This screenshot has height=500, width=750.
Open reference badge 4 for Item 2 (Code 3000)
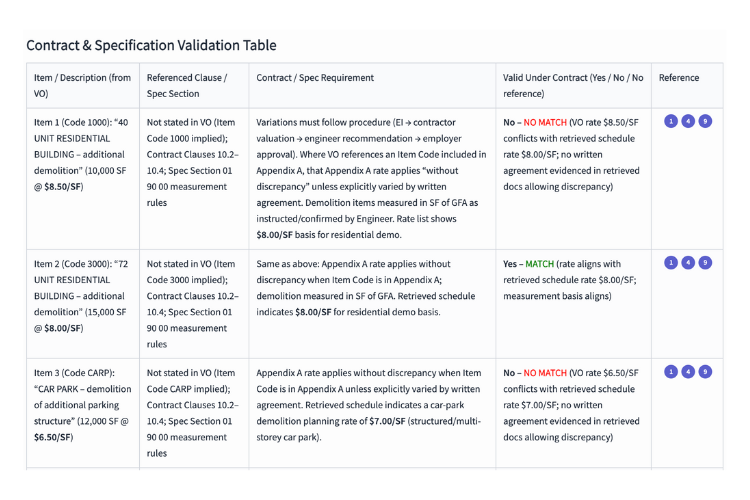[688, 263]
